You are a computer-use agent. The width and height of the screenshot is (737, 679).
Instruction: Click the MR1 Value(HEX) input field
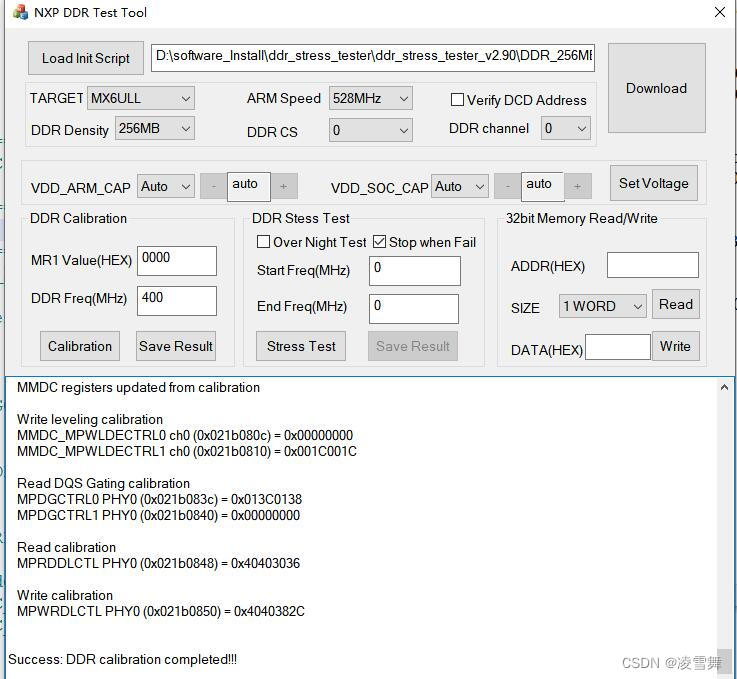(x=177, y=260)
